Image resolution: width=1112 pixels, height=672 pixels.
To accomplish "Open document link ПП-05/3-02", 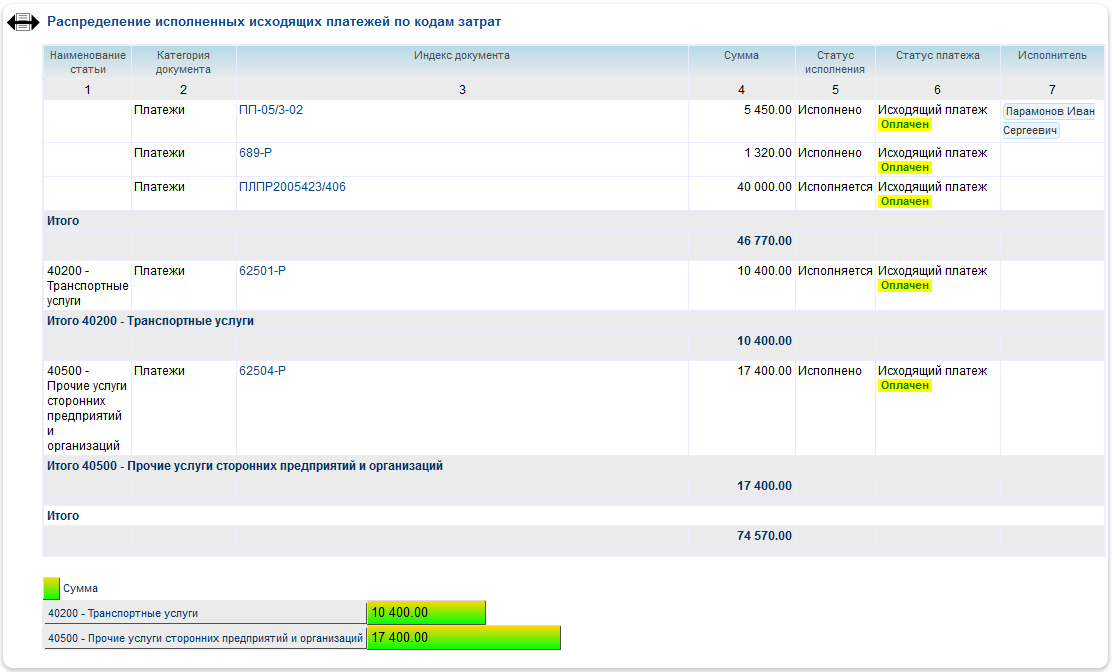I will [271, 110].
